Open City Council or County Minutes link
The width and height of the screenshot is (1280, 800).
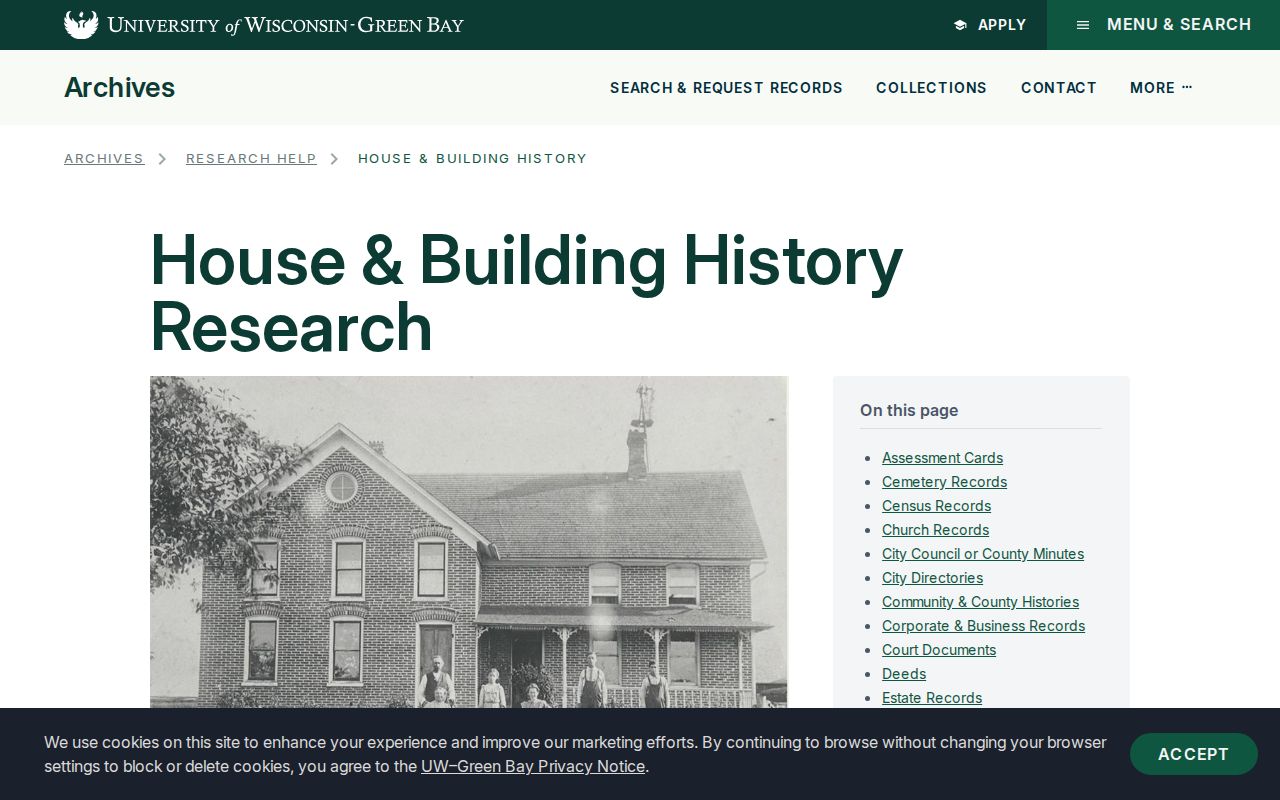click(x=983, y=554)
